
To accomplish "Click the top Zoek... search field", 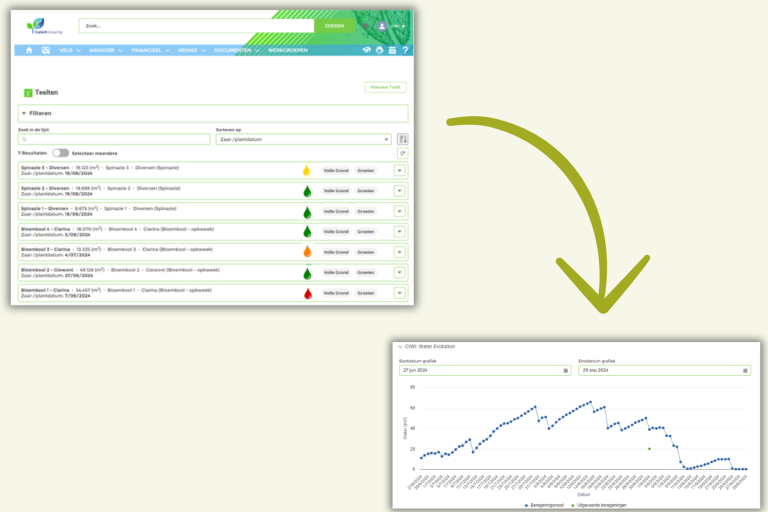I will (x=196, y=26).
